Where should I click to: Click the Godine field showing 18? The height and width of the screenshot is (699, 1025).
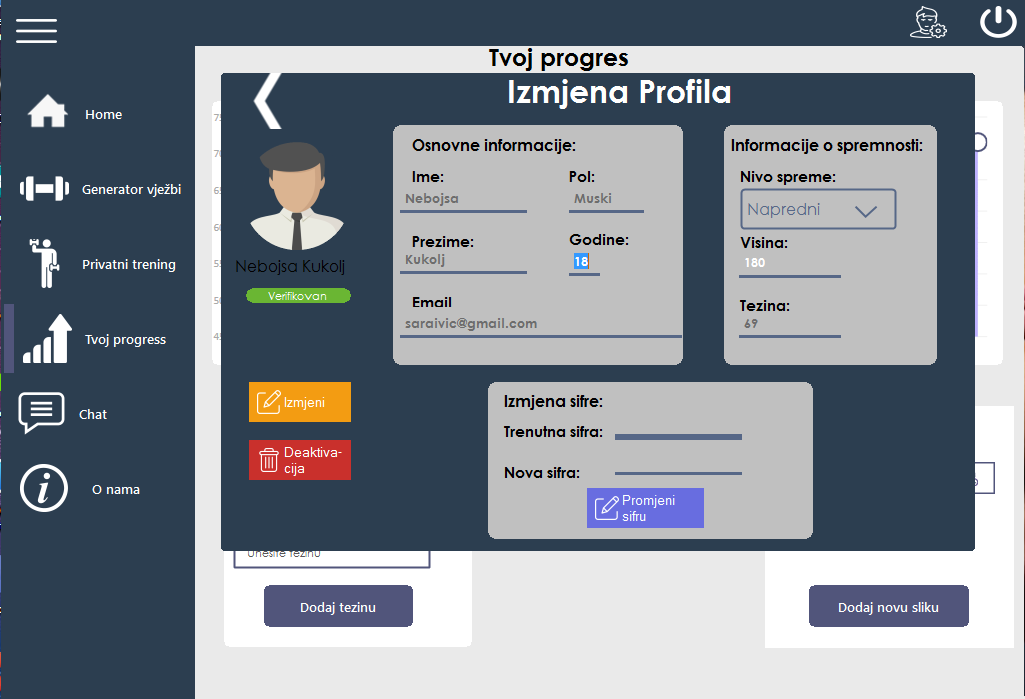point(584,262)
